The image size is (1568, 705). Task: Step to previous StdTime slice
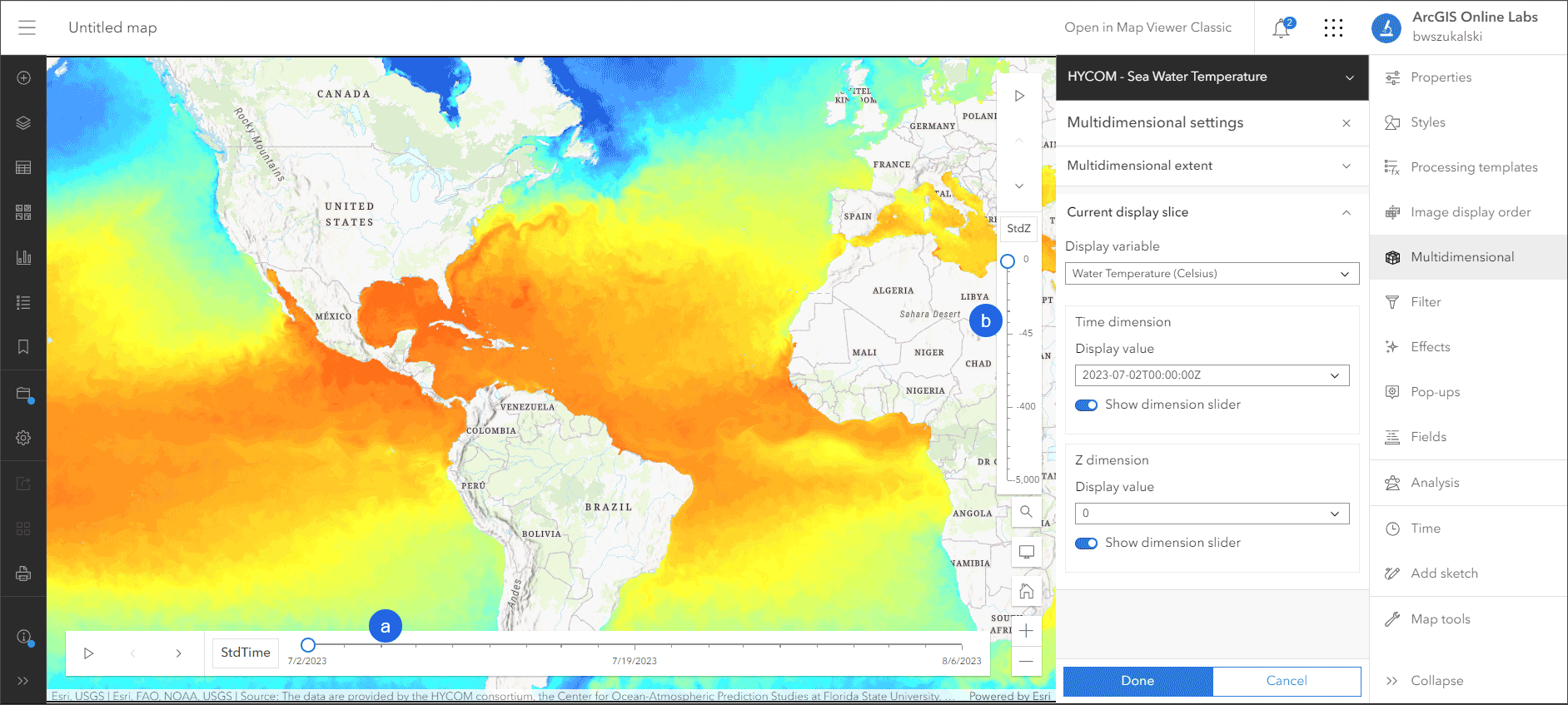(x=133, y=653)
